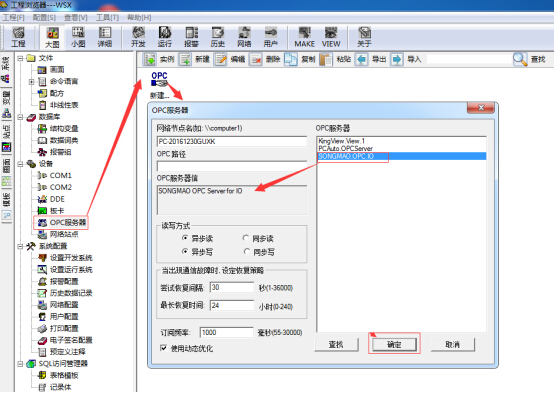The width and height of the screenshot is (554, 393).
Task: Click the 取消 cancel button
Action: [x=453, y=344]
